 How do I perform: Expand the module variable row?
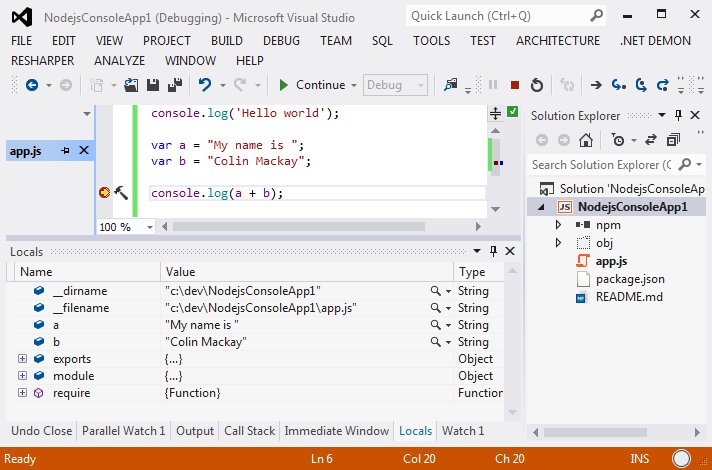[x=22, y=376]
